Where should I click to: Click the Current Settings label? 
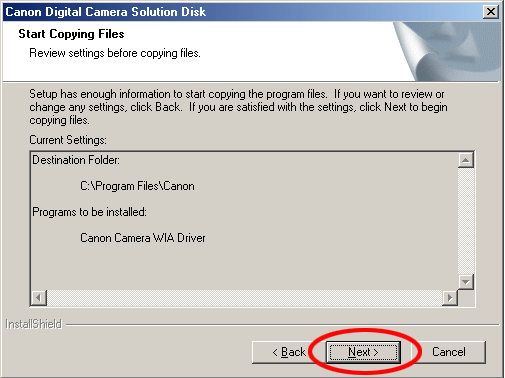click(x=68, y=140)
